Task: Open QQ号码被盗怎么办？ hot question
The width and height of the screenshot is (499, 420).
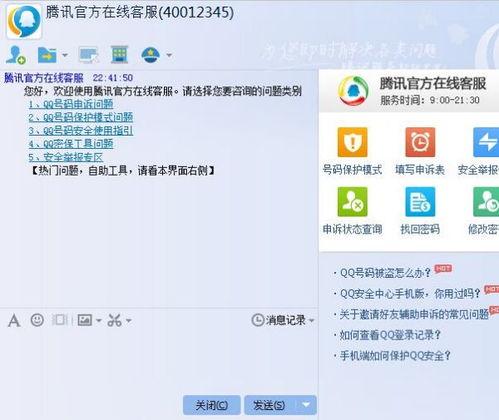Action: click(x=385, y=273)
